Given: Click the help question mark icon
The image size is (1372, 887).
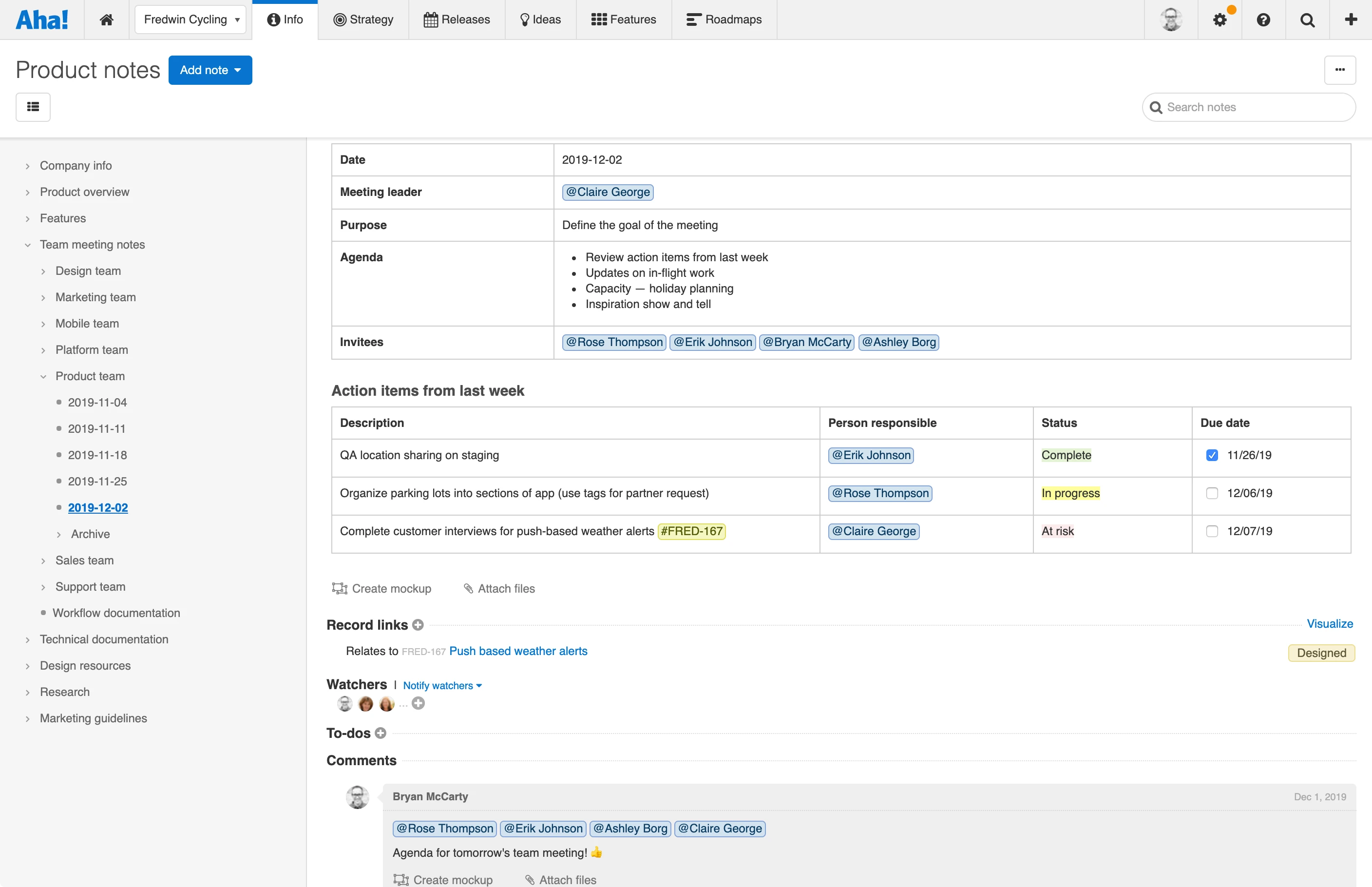Looking at the screenshot, I should coord(1263,19).
